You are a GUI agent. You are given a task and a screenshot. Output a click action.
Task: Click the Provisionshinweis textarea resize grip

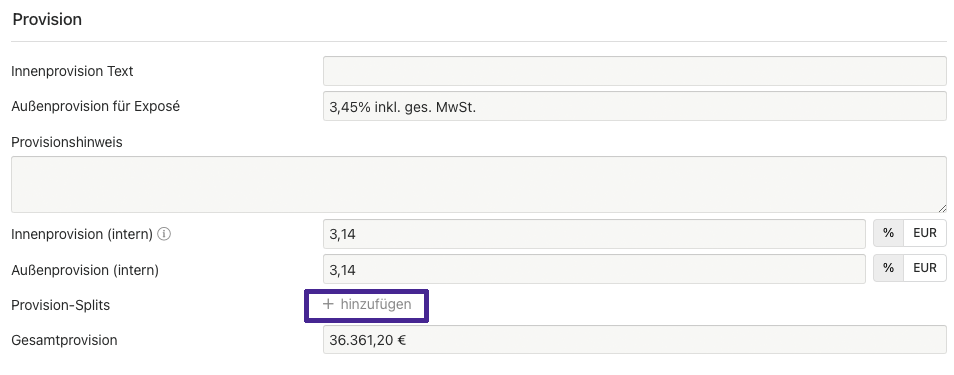[942, 208]
